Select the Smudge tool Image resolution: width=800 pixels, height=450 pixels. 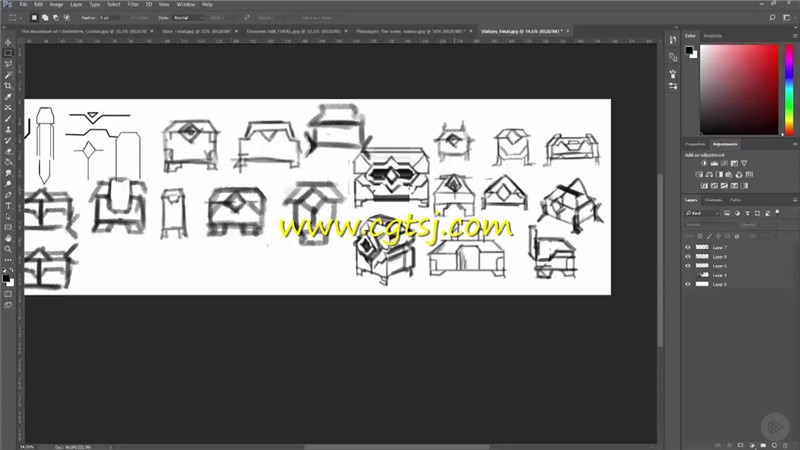[x=8, y=173]
